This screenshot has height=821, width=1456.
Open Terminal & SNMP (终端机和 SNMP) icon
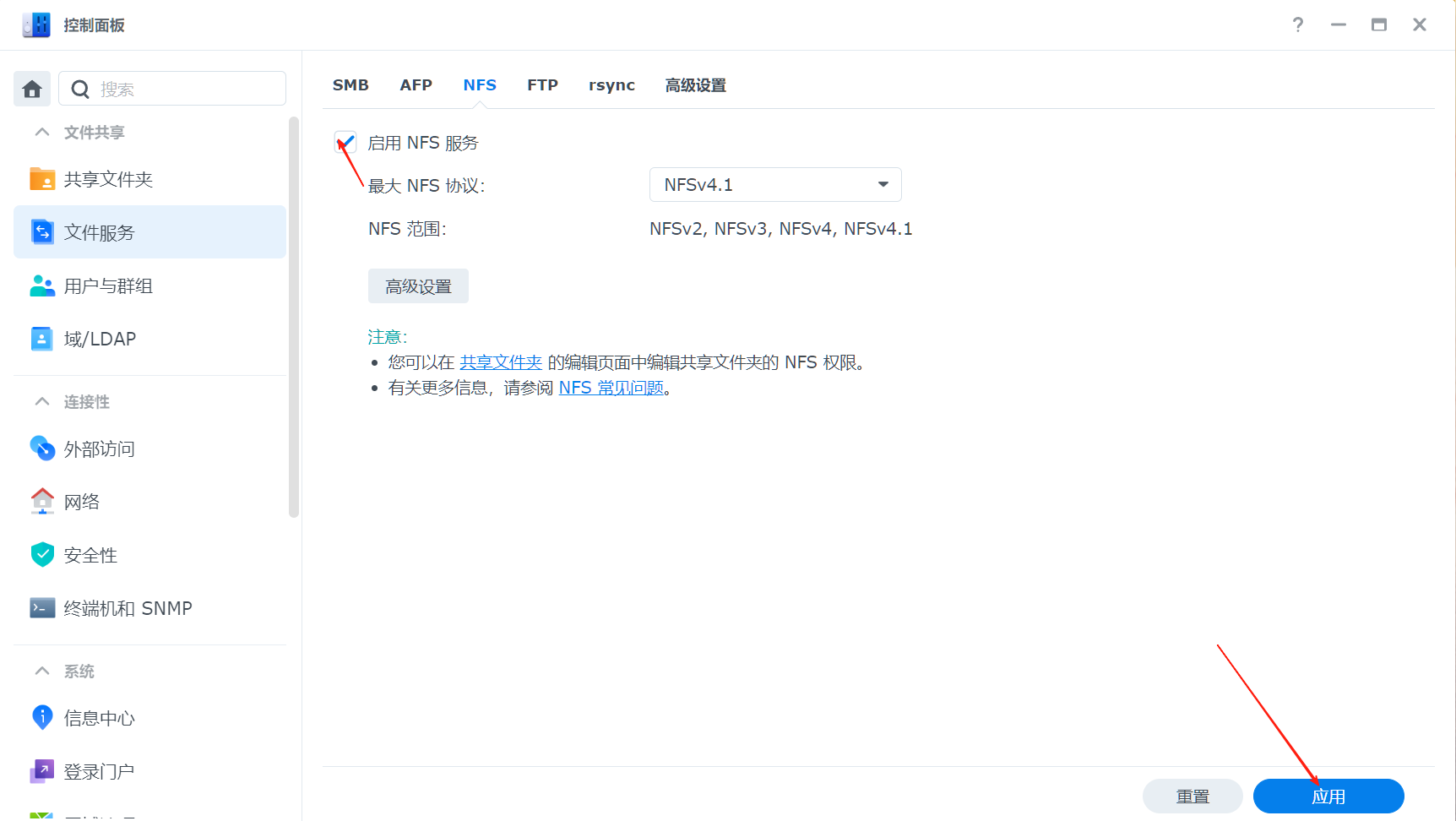[x=42, y=608]
